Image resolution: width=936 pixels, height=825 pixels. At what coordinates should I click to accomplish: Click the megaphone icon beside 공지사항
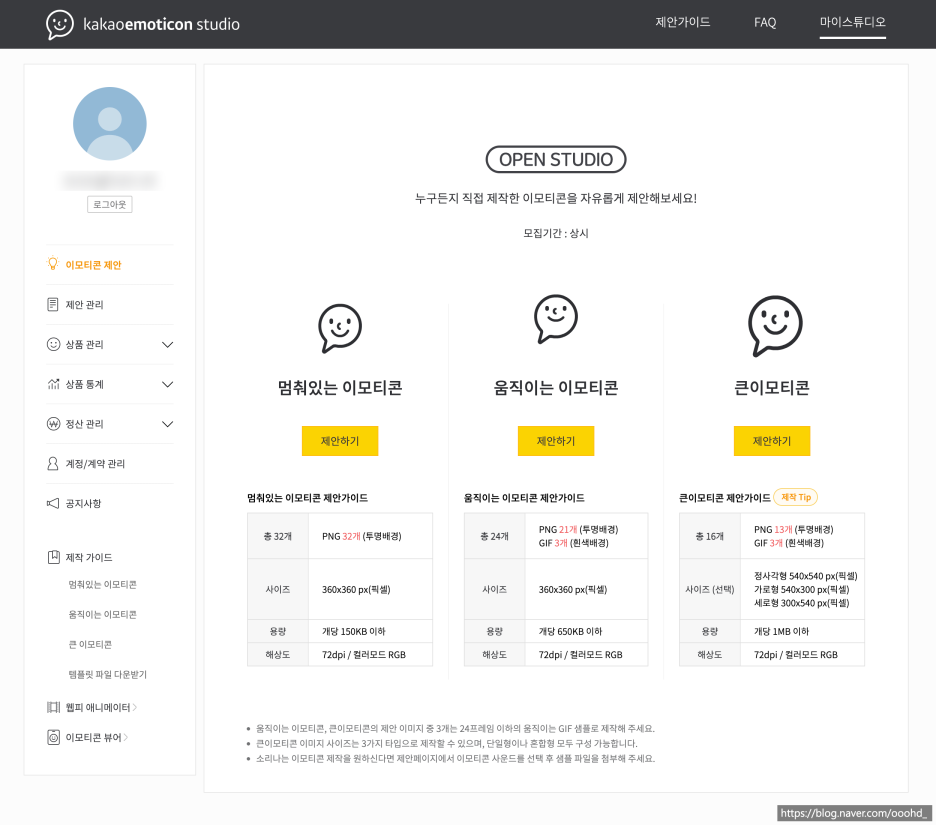coord(53,503)
